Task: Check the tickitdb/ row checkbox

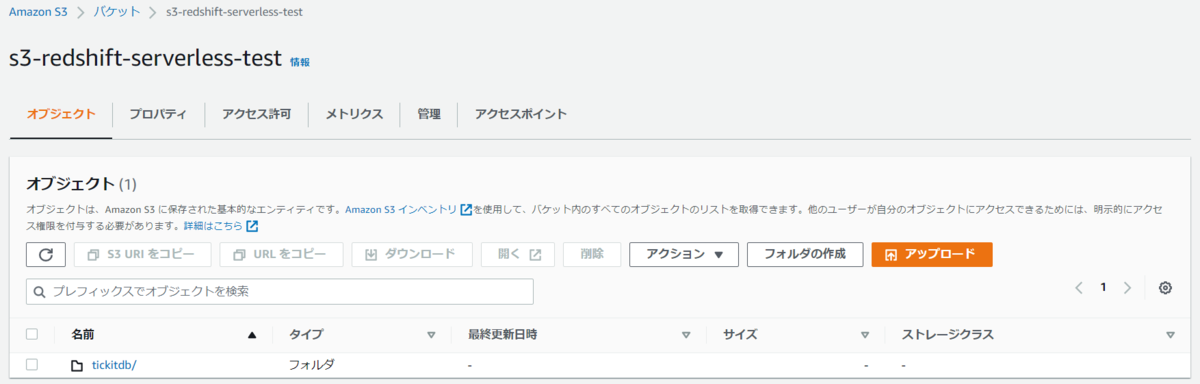Action: pos(32,365)
